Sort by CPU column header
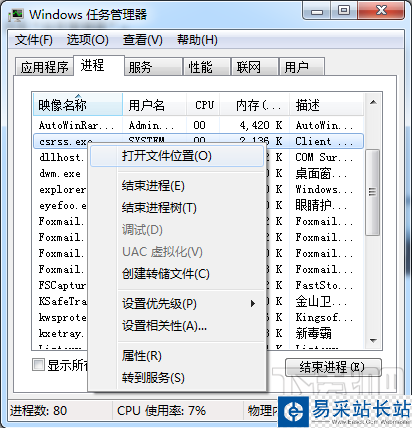 [x=203, y=105]
